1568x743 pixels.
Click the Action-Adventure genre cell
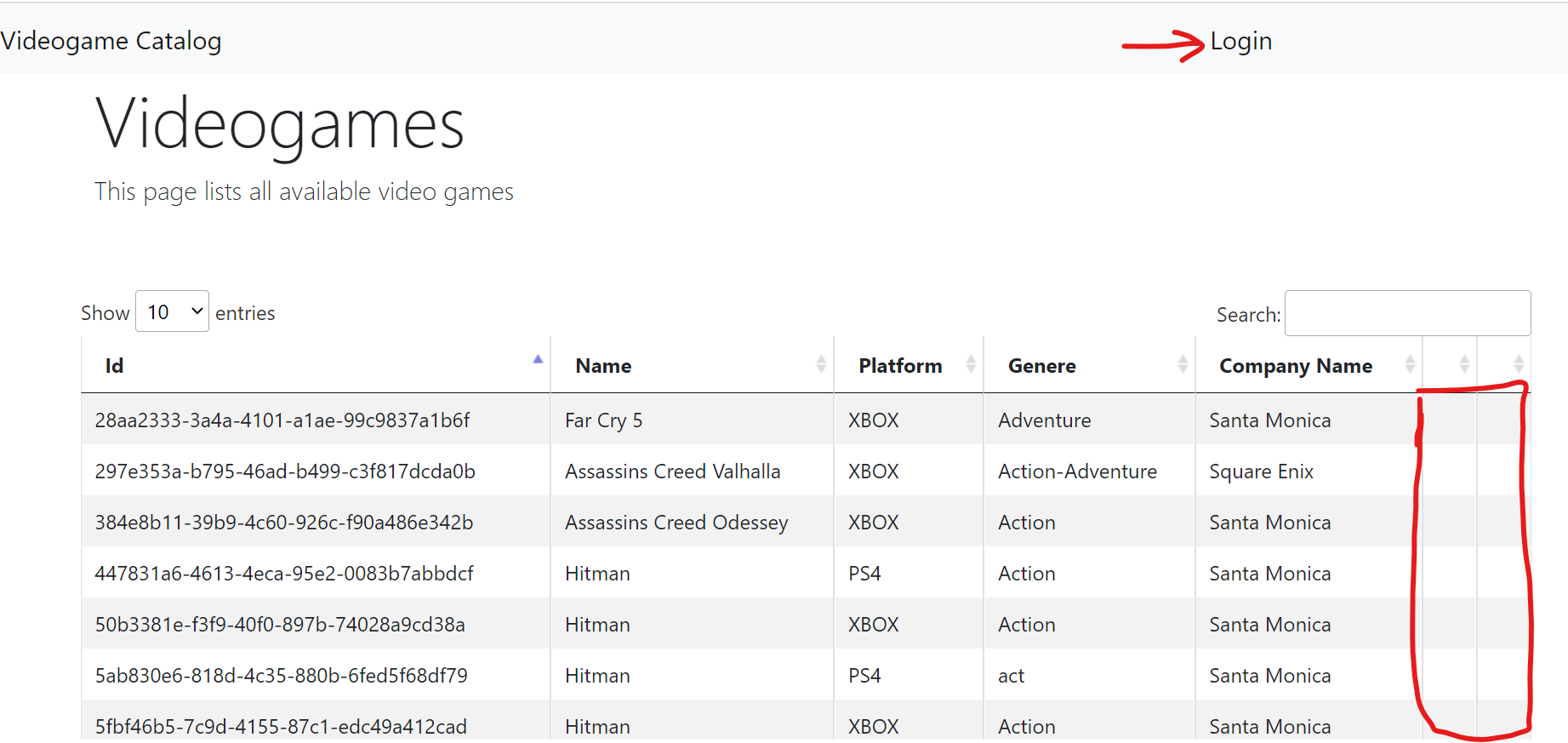[x=1077, y=472]
